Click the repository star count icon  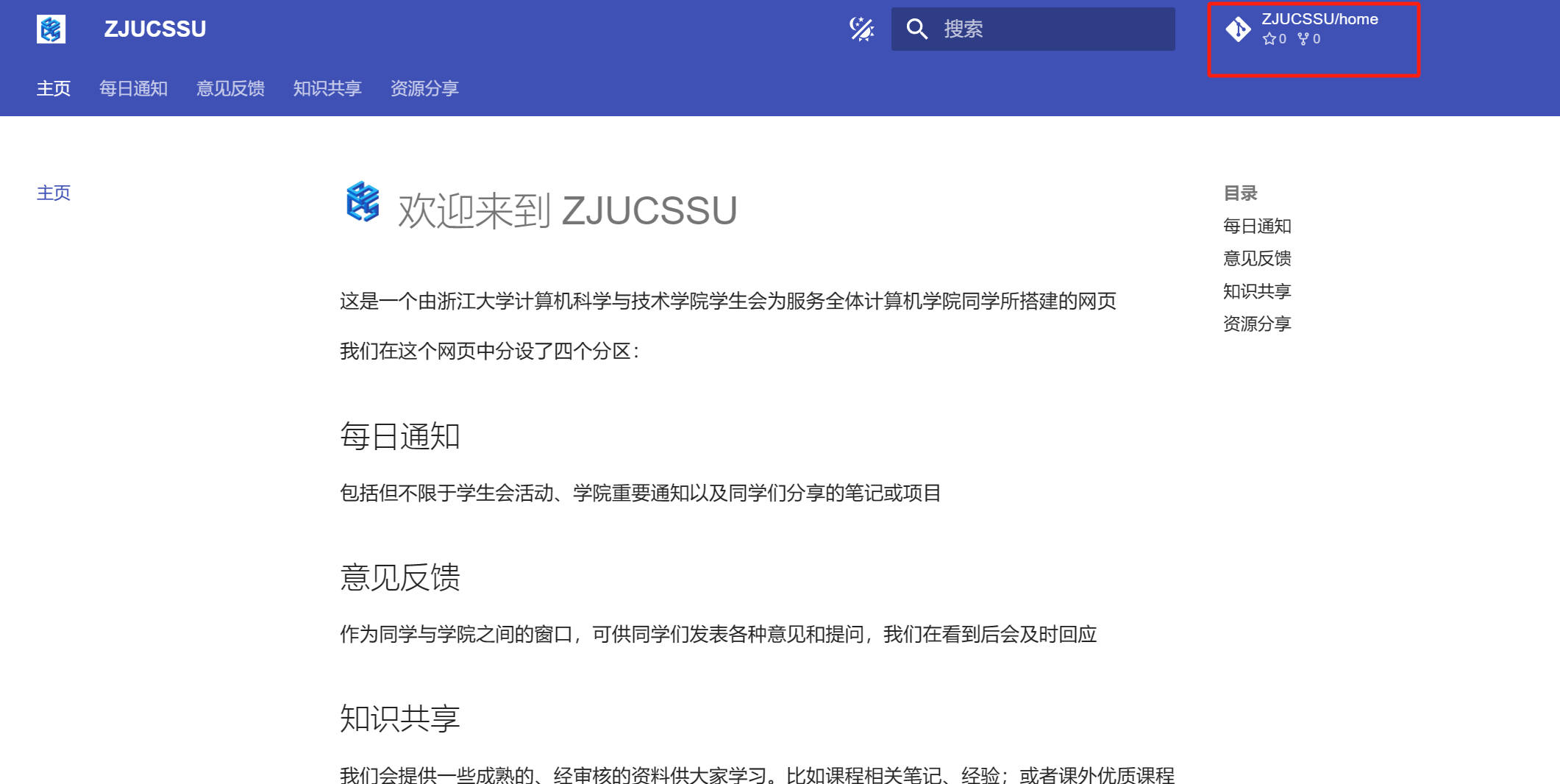pyautogui.click(x=1269, y=39)
